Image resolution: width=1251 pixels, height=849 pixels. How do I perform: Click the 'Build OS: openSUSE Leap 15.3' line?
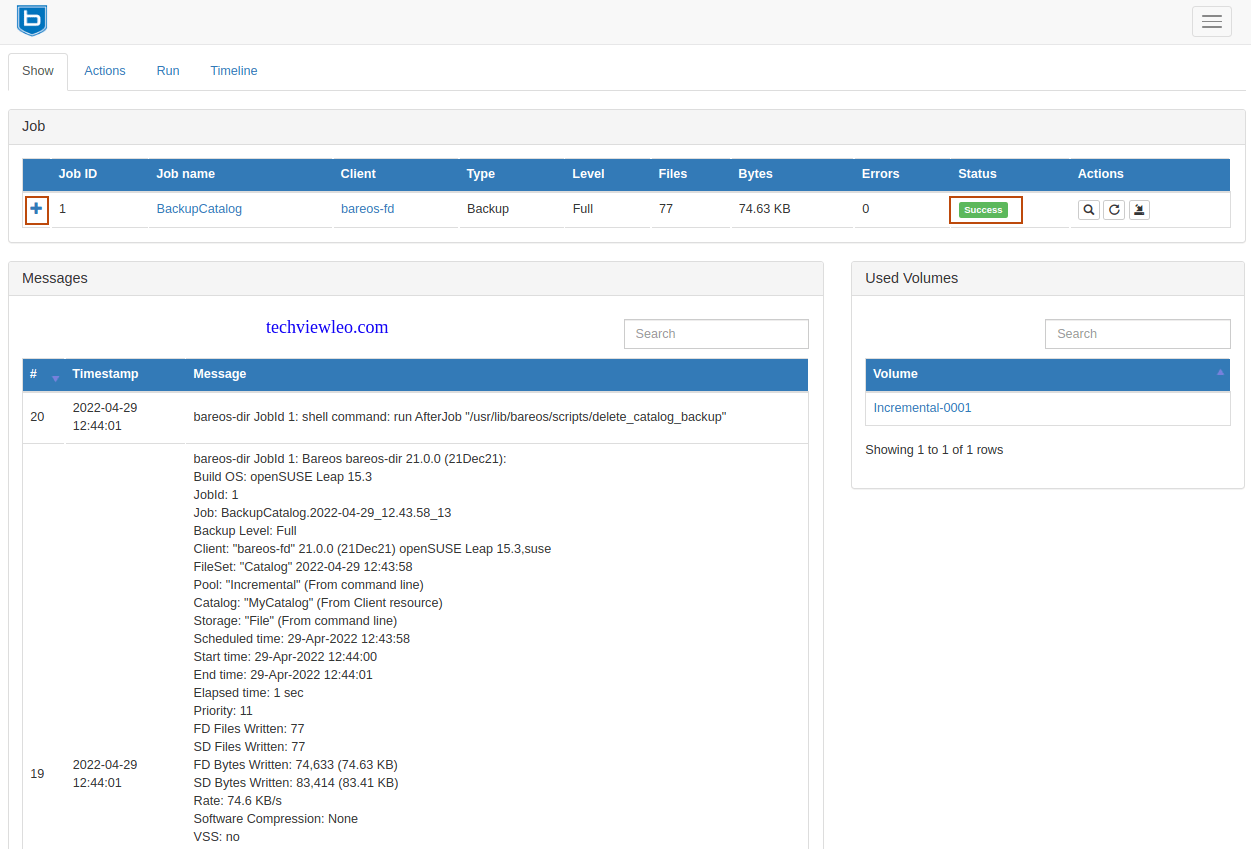tap(283, 477)
